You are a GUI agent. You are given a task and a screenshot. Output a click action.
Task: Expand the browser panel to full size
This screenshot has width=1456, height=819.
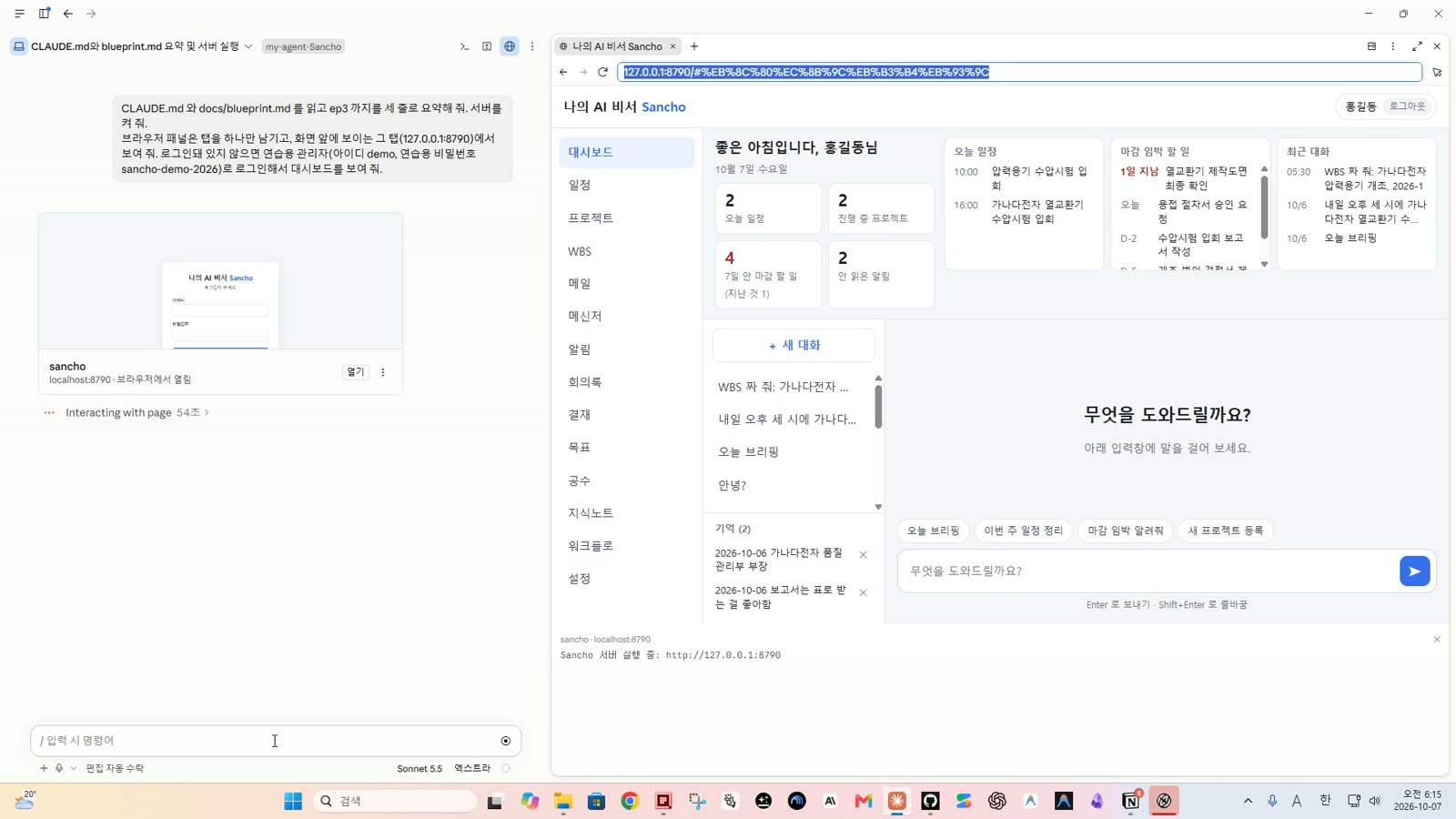[1417, 46]
